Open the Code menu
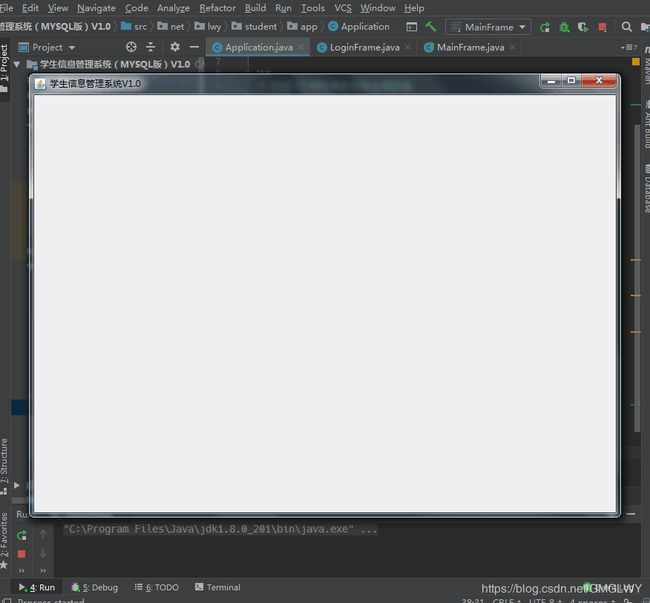 pyautogui.click(x=136, y=8)
